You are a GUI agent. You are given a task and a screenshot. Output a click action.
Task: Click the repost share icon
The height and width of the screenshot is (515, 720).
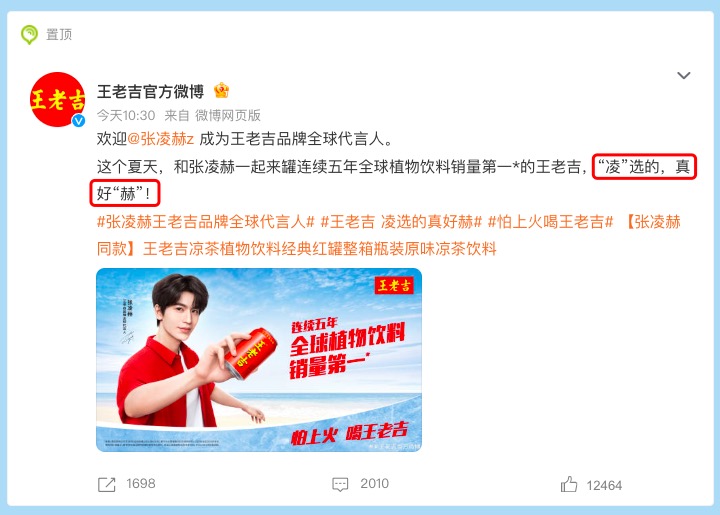point(107,485)
